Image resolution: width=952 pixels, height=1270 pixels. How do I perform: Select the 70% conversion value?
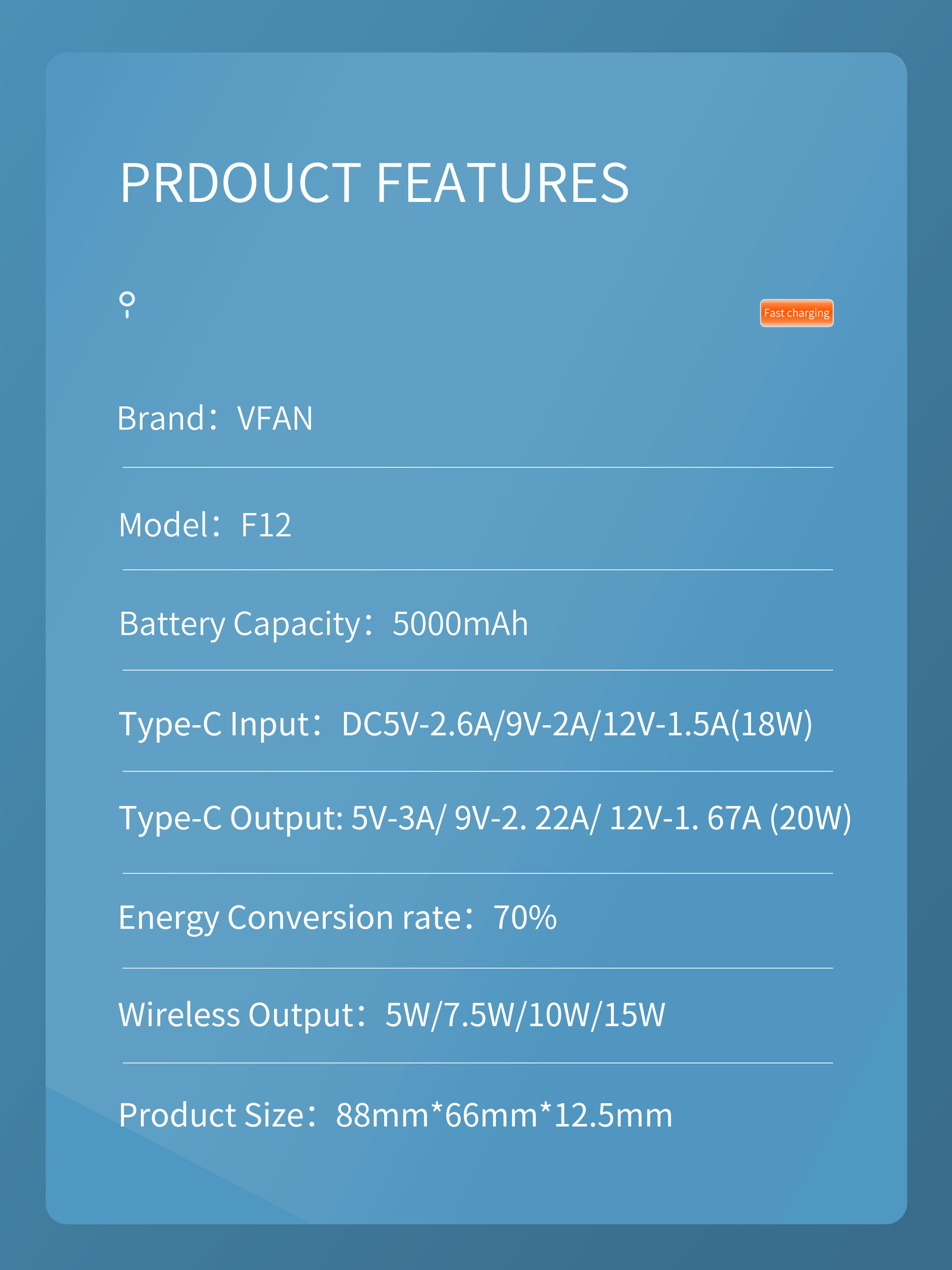pyautogui.click(x=525, y=917)
